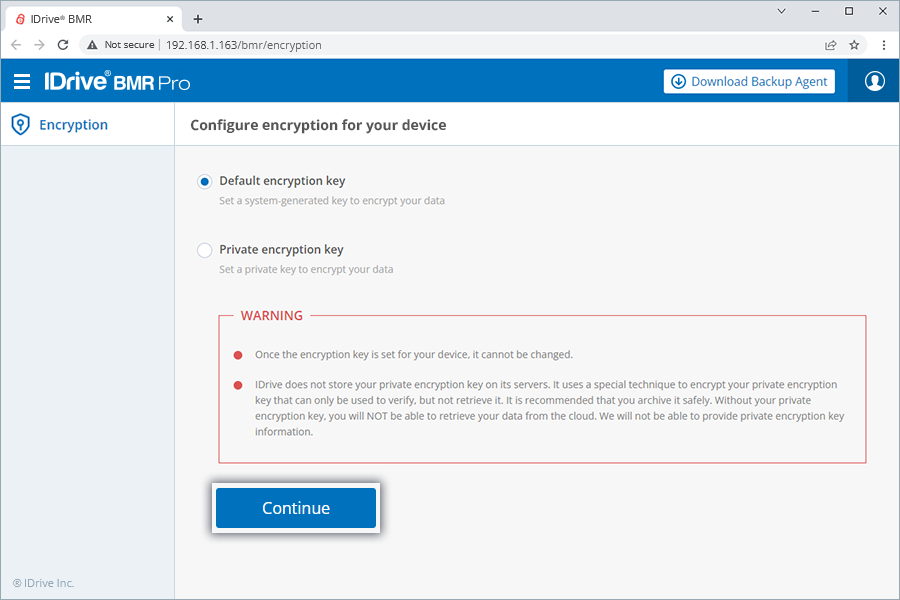Click the Download Backup Agent button

click(x=748, y=81)
